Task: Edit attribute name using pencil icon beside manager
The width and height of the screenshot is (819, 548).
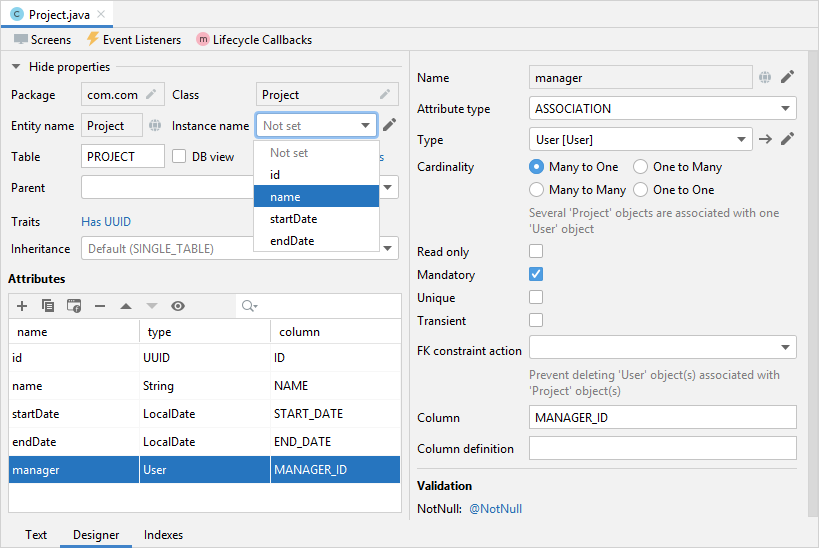Action: pos(788,77)
